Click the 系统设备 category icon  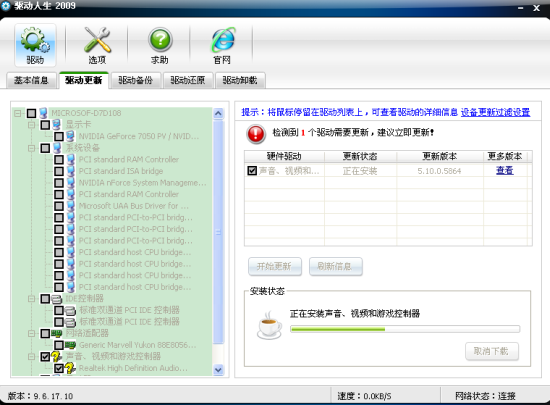click(x=57, y=148)
